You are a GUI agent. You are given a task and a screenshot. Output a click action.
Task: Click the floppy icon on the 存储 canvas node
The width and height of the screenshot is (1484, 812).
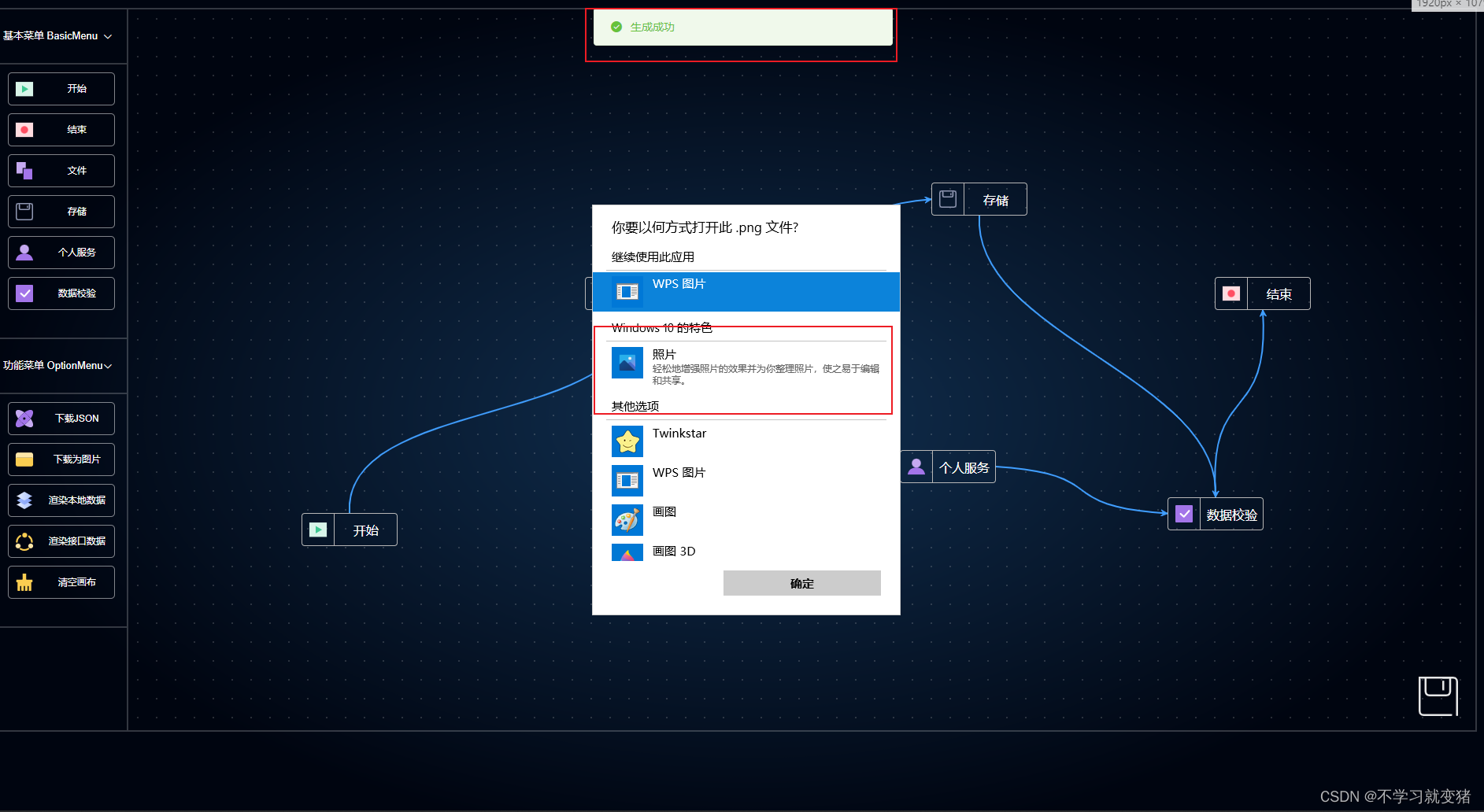tap(948, 199)
